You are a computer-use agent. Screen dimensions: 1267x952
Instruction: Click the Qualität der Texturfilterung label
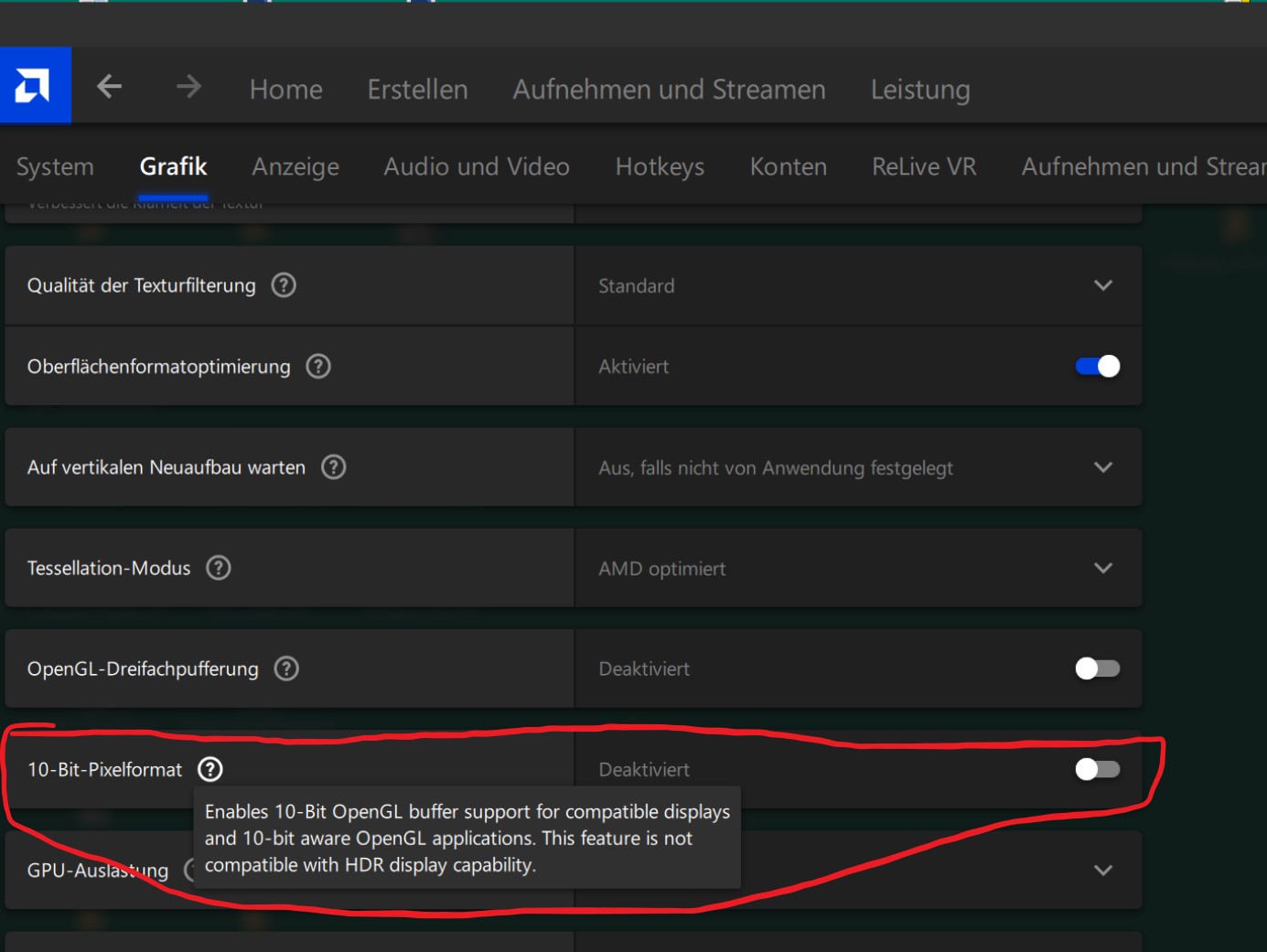pyautogui.click(x=141, y=285)
